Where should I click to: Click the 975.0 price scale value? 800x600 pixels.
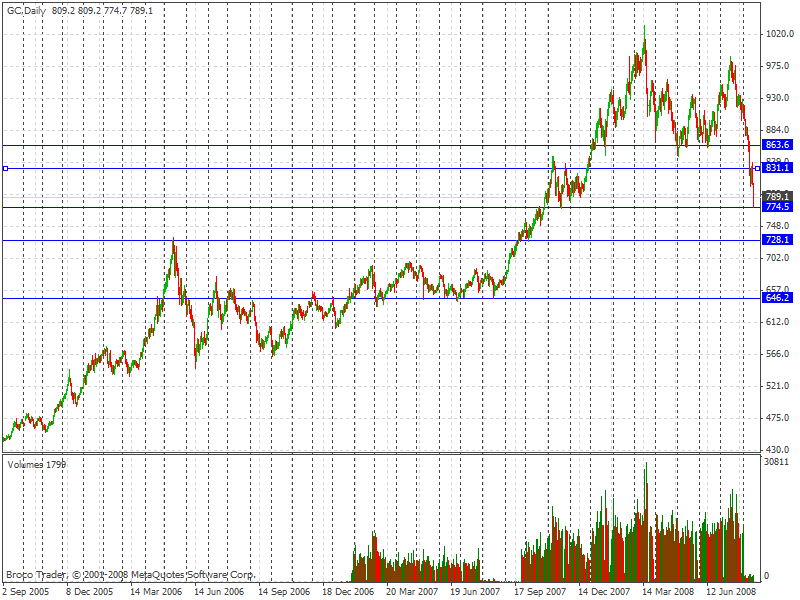coord(778,66)
